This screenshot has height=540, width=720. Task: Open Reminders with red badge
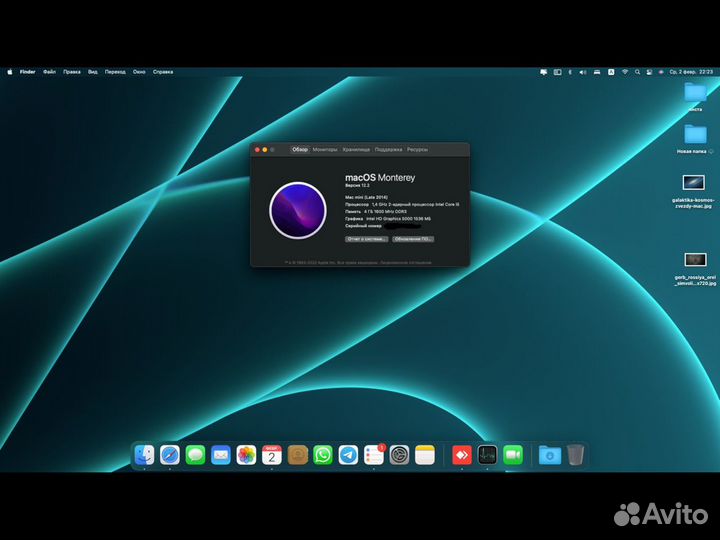coord(374,455)
